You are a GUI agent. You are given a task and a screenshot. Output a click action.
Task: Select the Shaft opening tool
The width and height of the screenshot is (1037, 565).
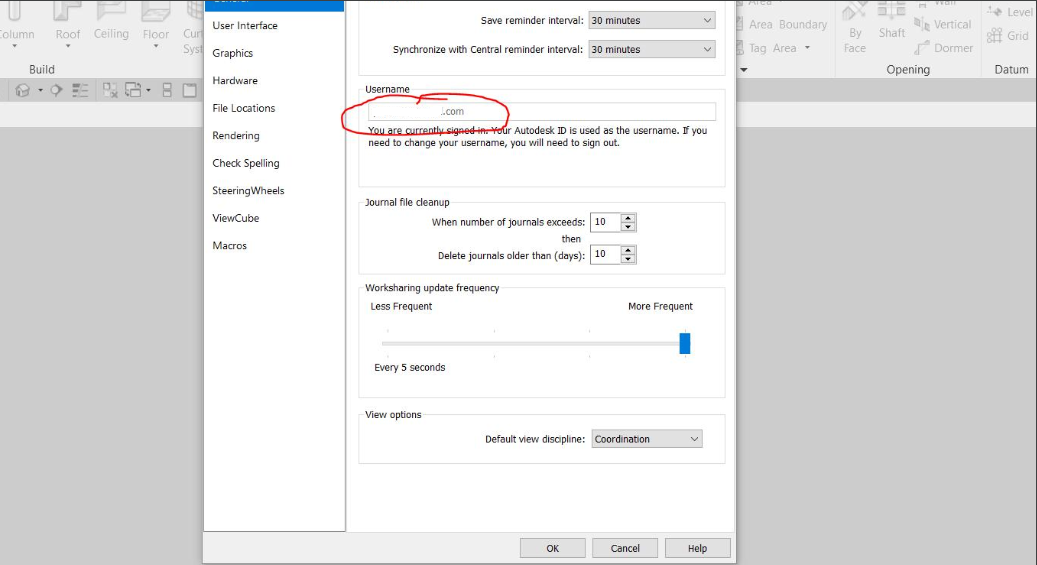click(x=891, y=20)
